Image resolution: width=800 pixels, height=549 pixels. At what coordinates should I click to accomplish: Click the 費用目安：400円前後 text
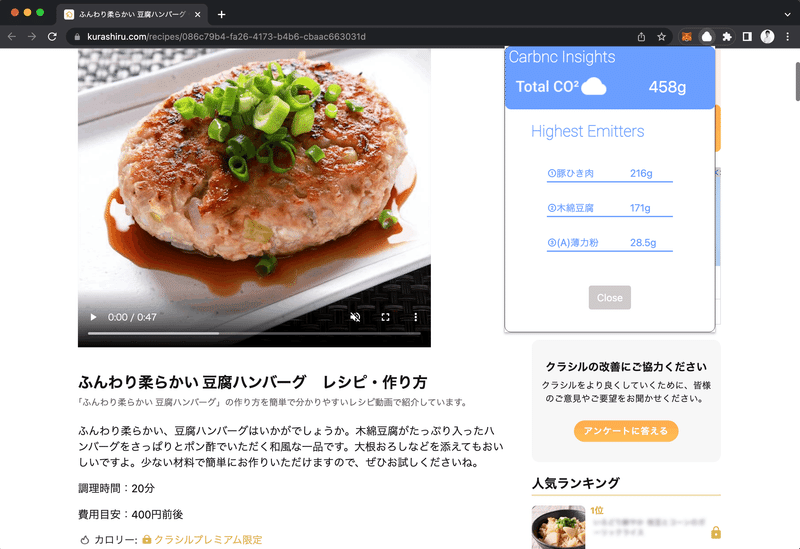click(x=131, y=514)
